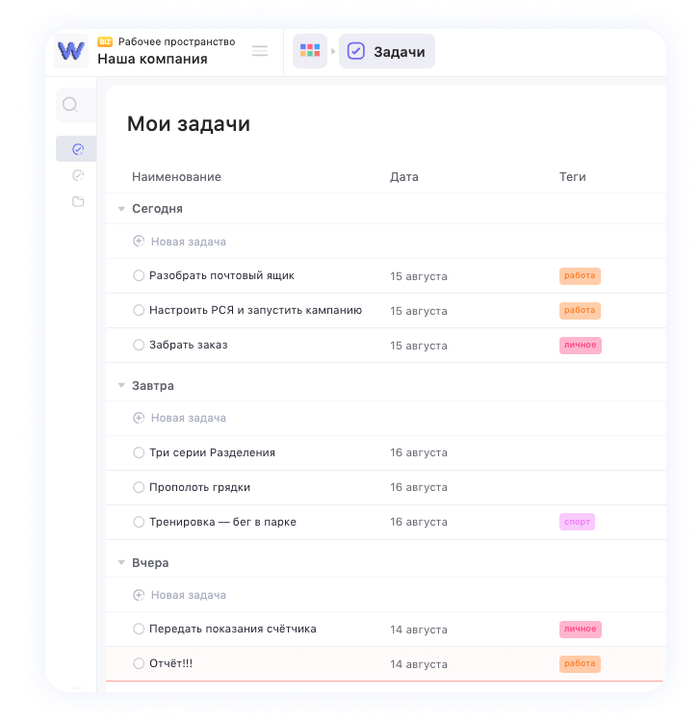Open the colorful apps grid icon

coord(310,51)
